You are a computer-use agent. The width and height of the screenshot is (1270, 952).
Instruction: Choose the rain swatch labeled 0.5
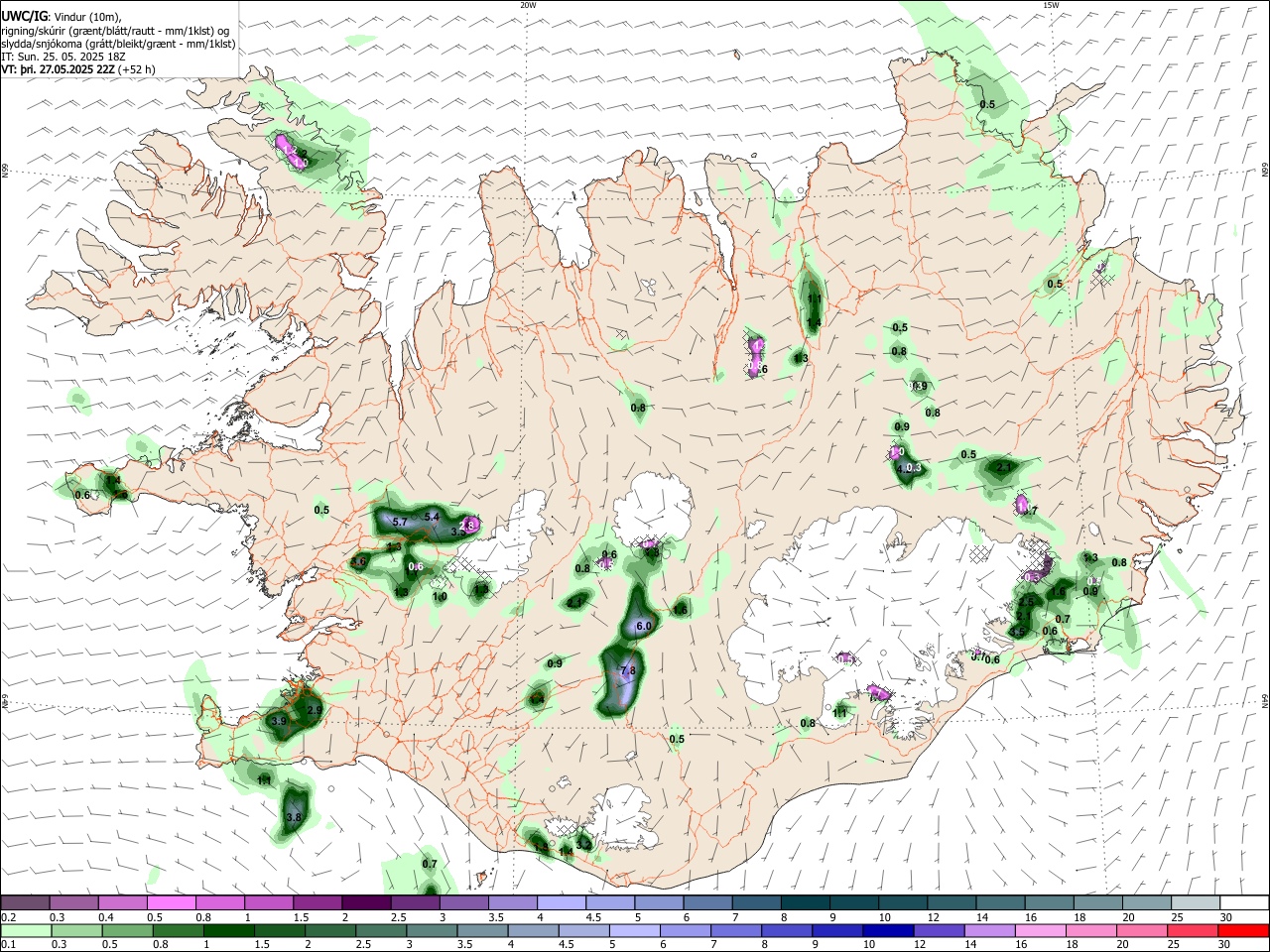pyautogui.click(x=127, y=930)
